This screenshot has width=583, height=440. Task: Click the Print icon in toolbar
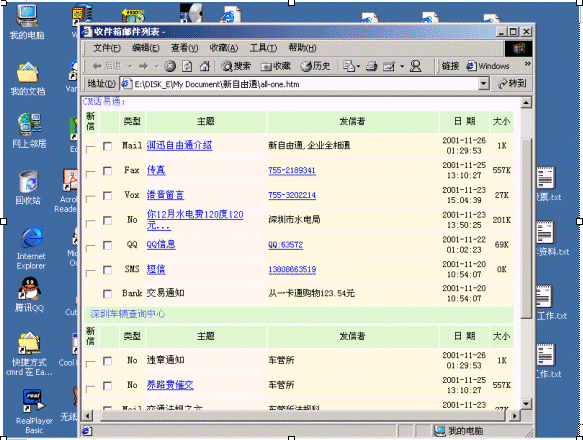click(371, 66)
